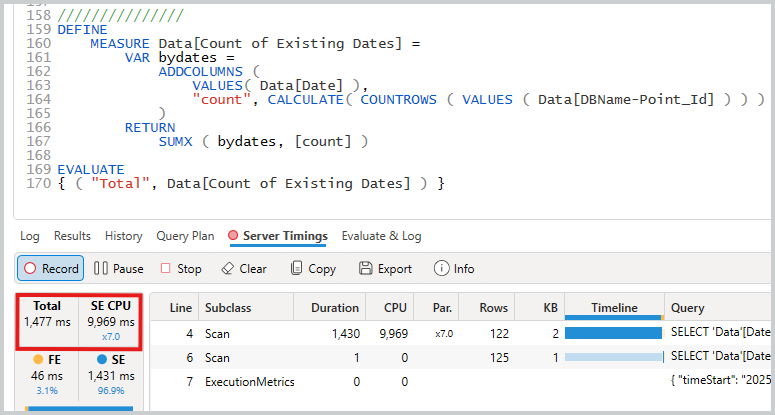Image resolution: width=775 pixels, height=415 pixels.
Task: Select the ExecutionMetrics row
Action: click(247, 381)
